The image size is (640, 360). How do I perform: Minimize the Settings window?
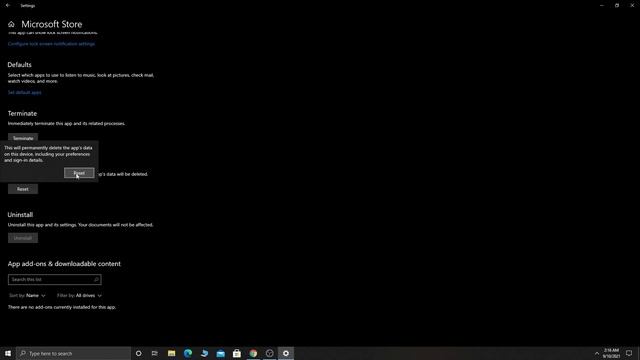pyautogui.click(x=602, y=6)
